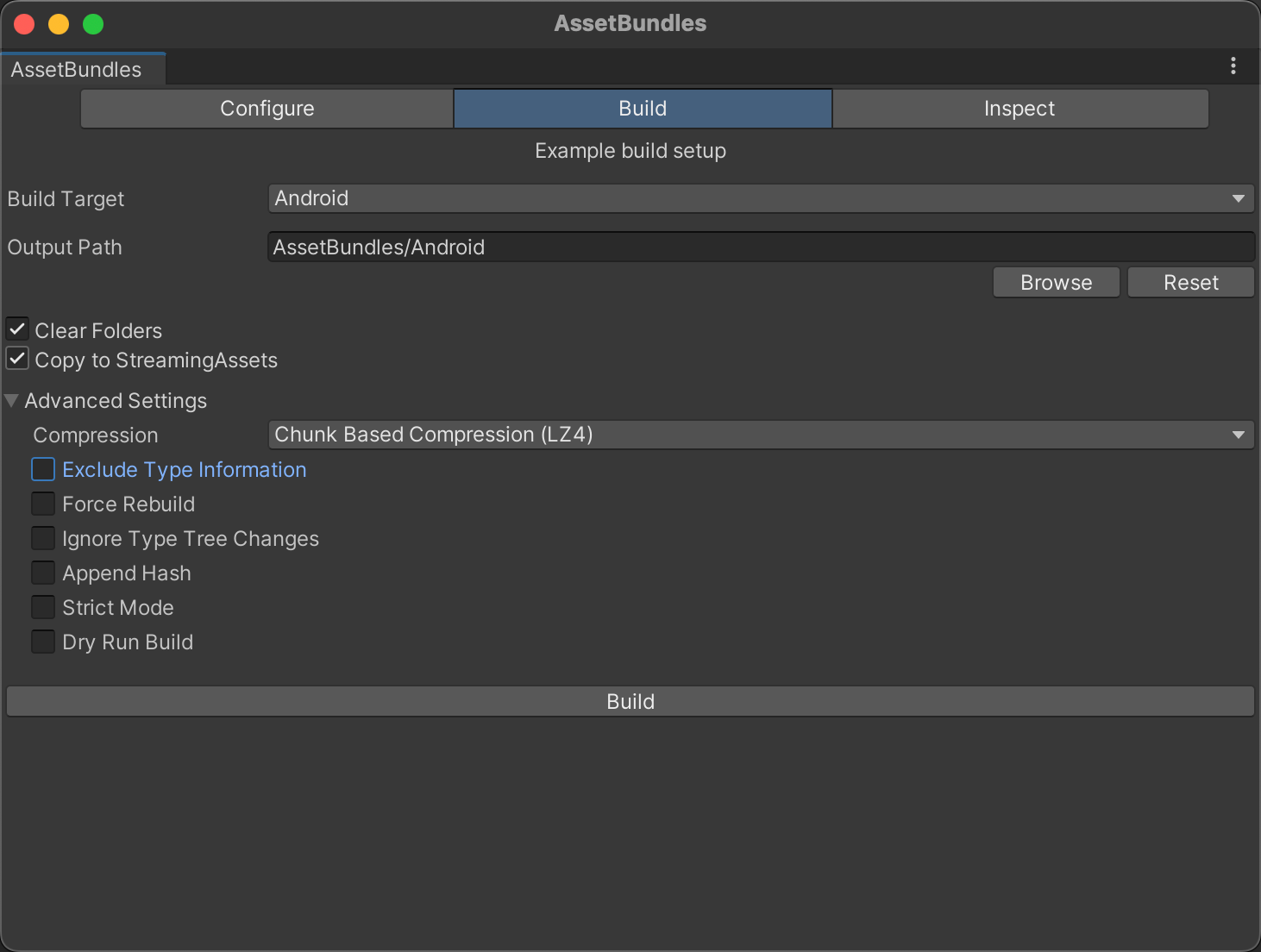Maximize window with the green button
1261x952 pixels.
93,24
